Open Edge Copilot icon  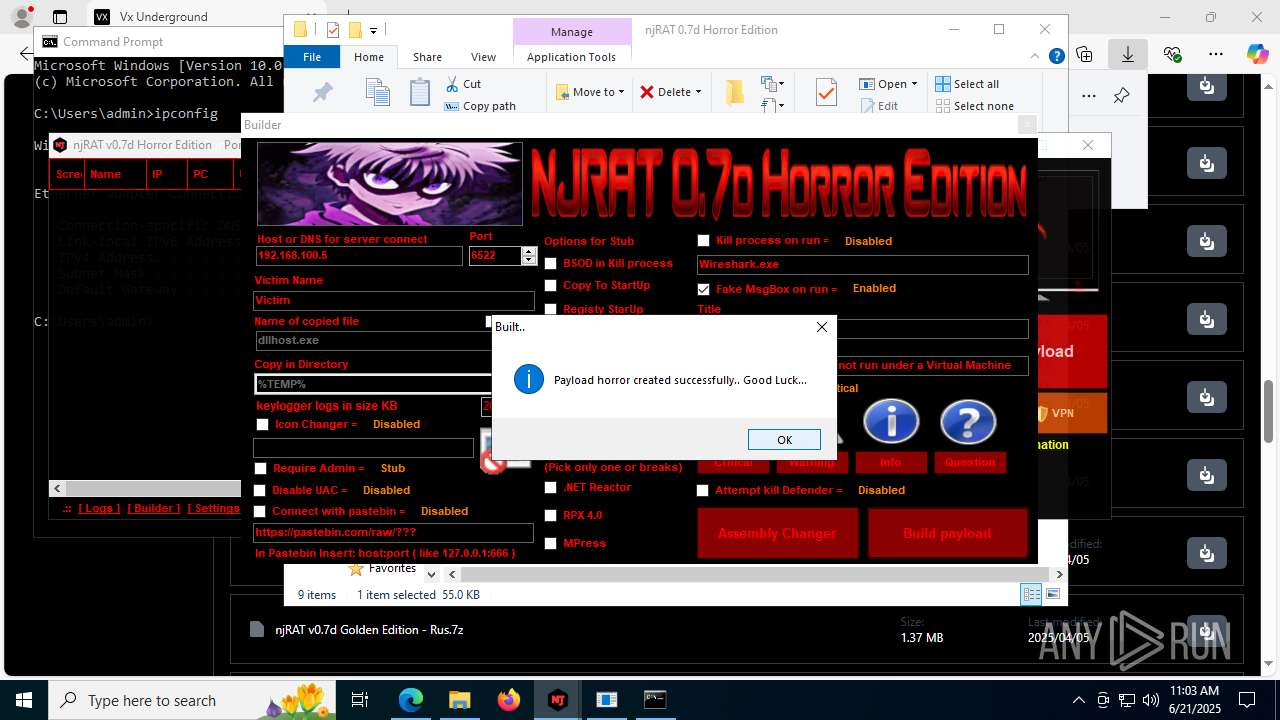(1257, 54)
